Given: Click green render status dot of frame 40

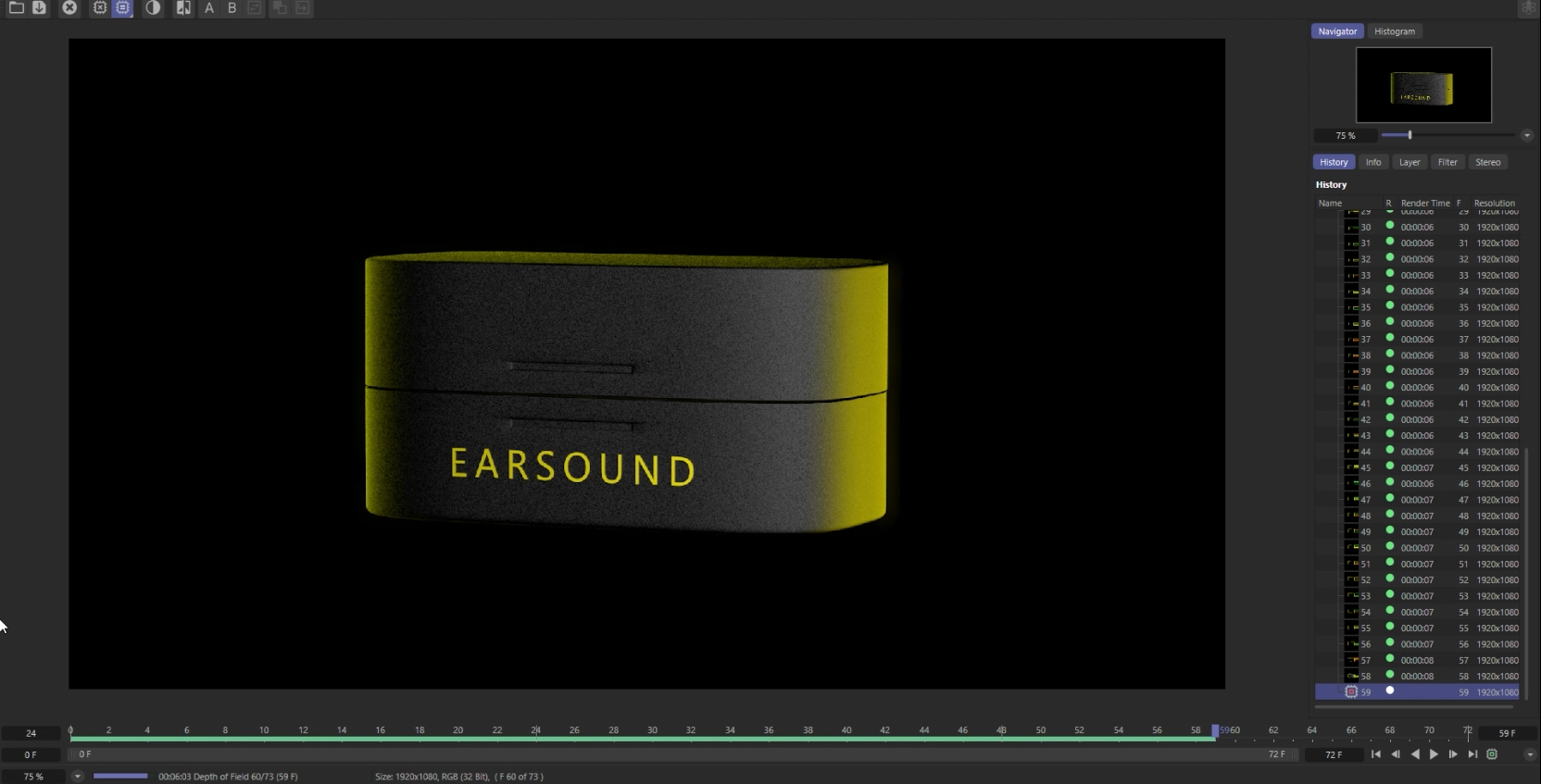Looking at the screenshot, I should point(1389,386).
